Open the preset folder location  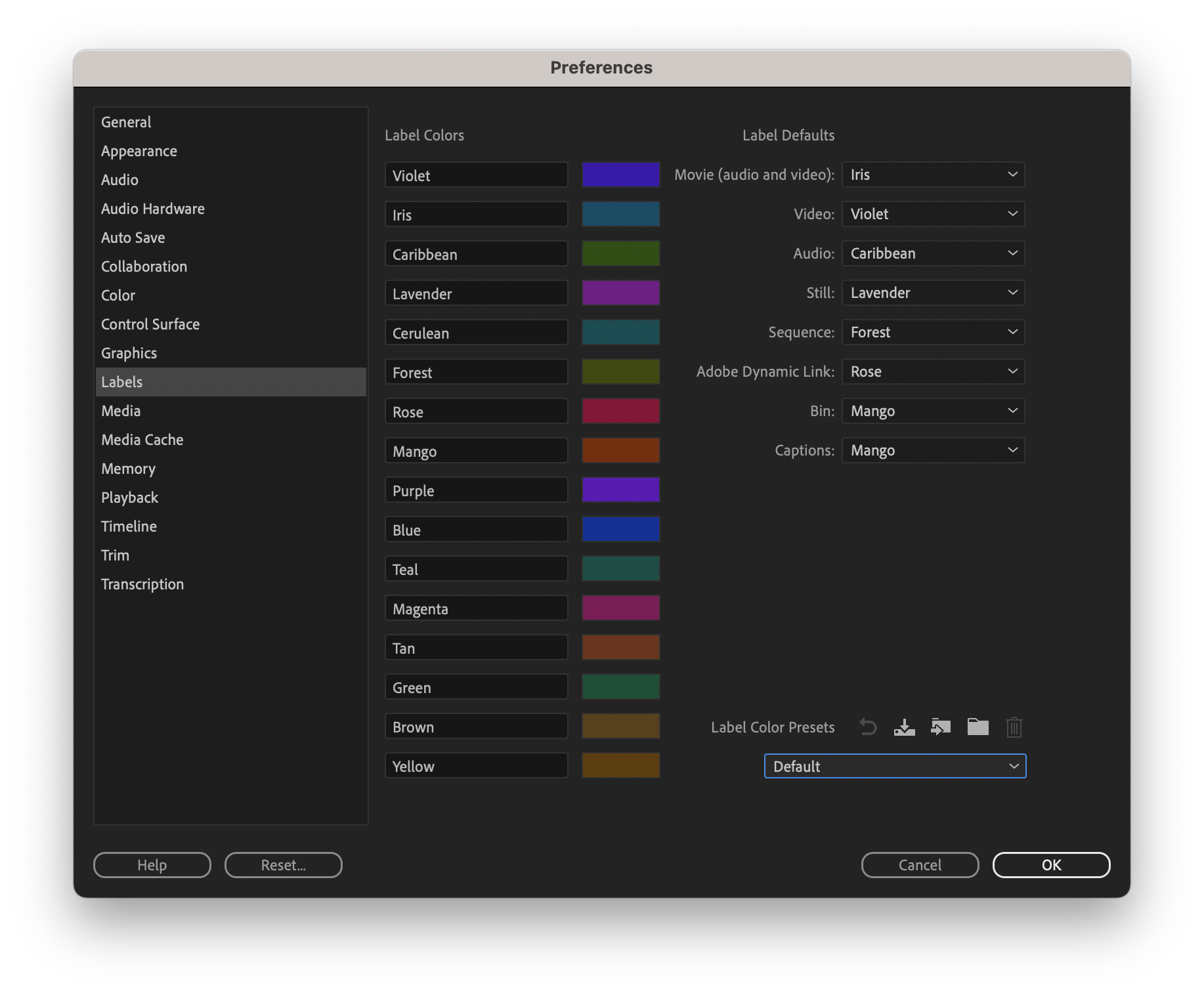[978, 727]
